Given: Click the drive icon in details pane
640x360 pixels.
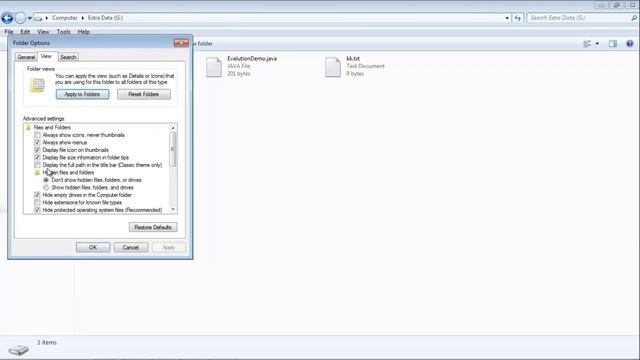Looking at the screenshot, I should 19,350.
